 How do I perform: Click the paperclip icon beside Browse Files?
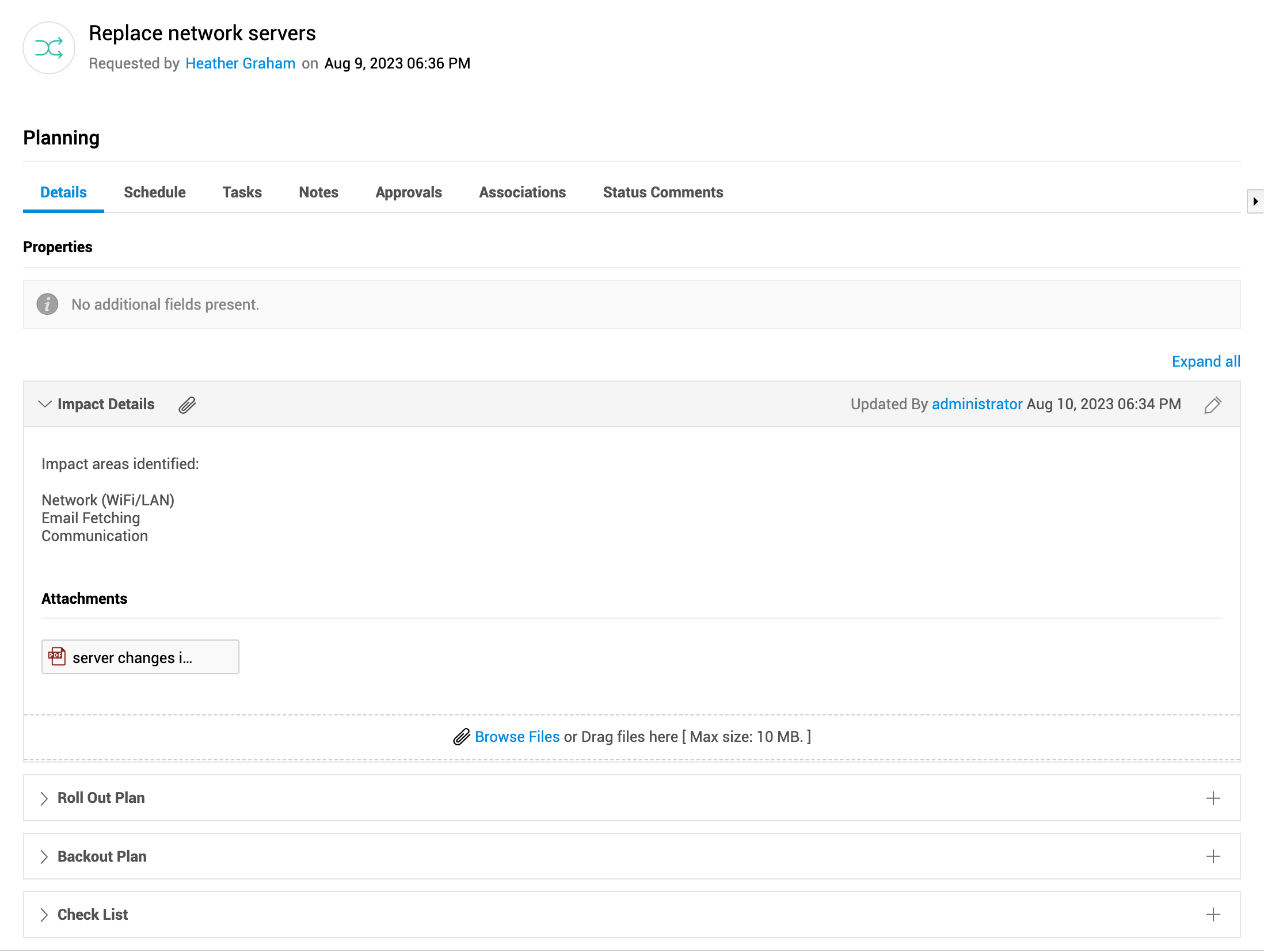point(462,737)
